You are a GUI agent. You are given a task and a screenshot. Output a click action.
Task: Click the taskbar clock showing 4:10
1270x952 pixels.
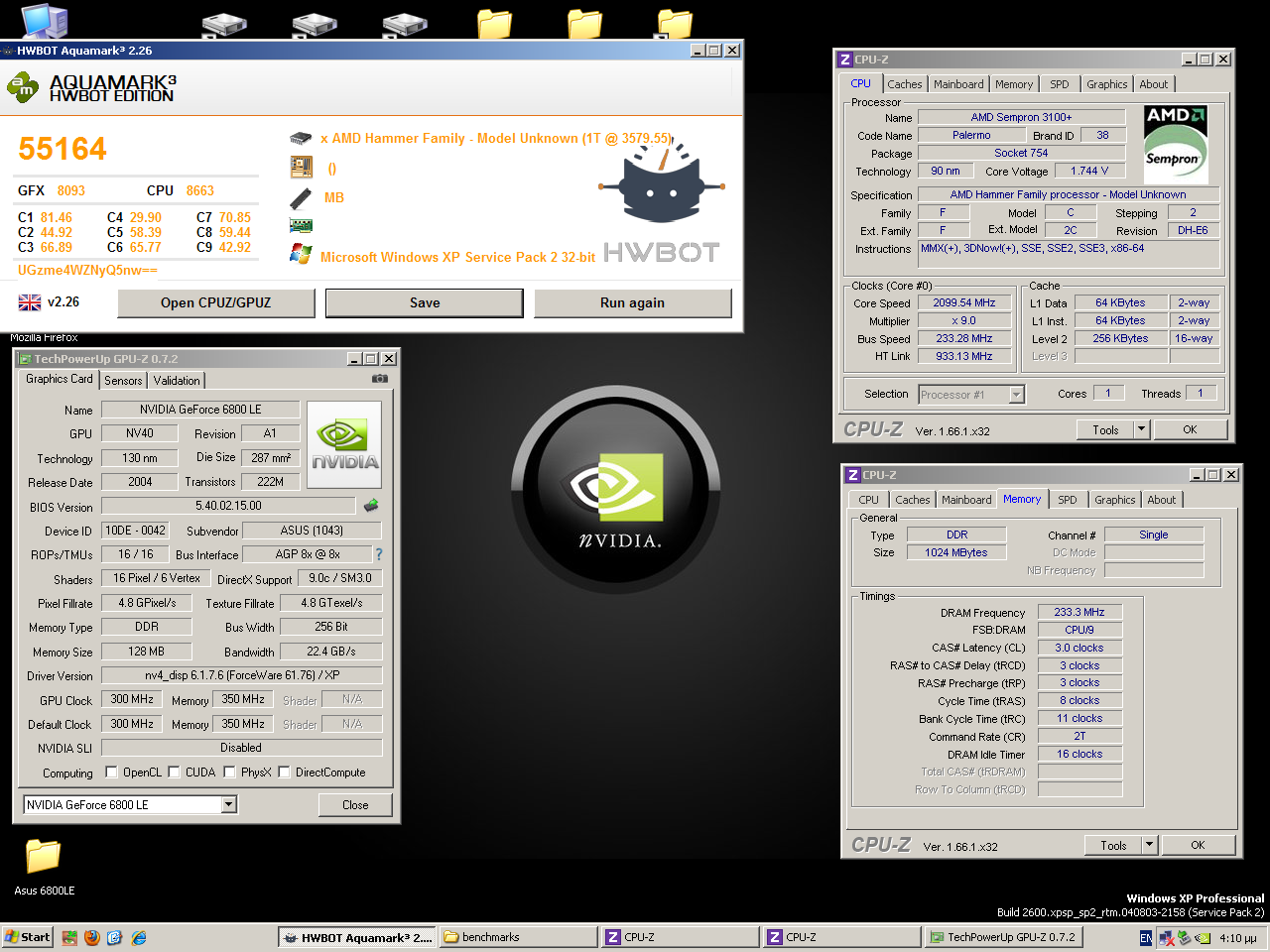1237,938
